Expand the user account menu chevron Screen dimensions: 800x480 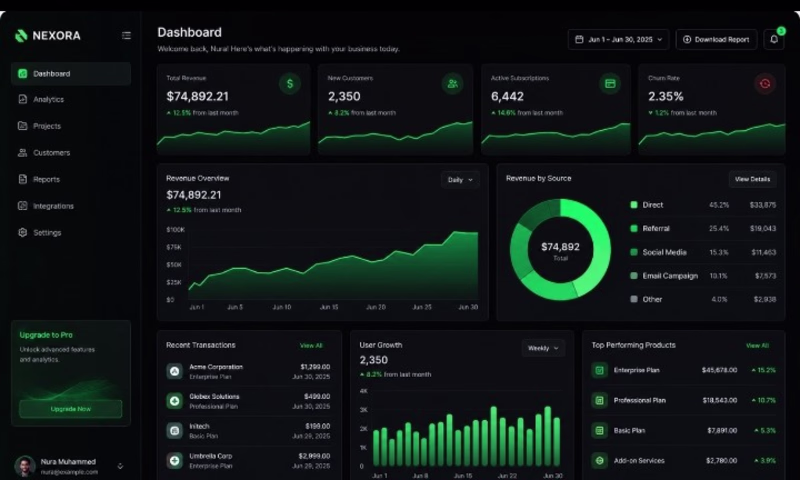[120, 466]
